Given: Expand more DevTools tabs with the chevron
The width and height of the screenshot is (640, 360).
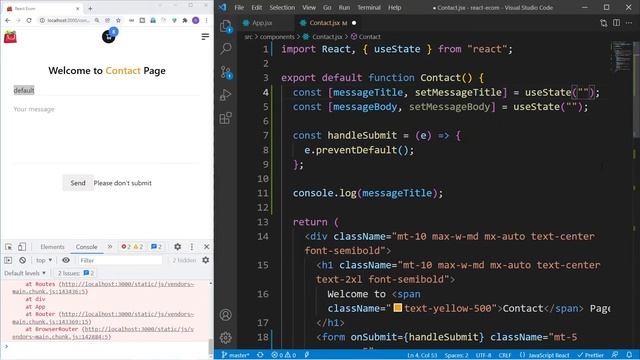Looking at the screenshot, I should pyautogui.click(x=110, y=247).
